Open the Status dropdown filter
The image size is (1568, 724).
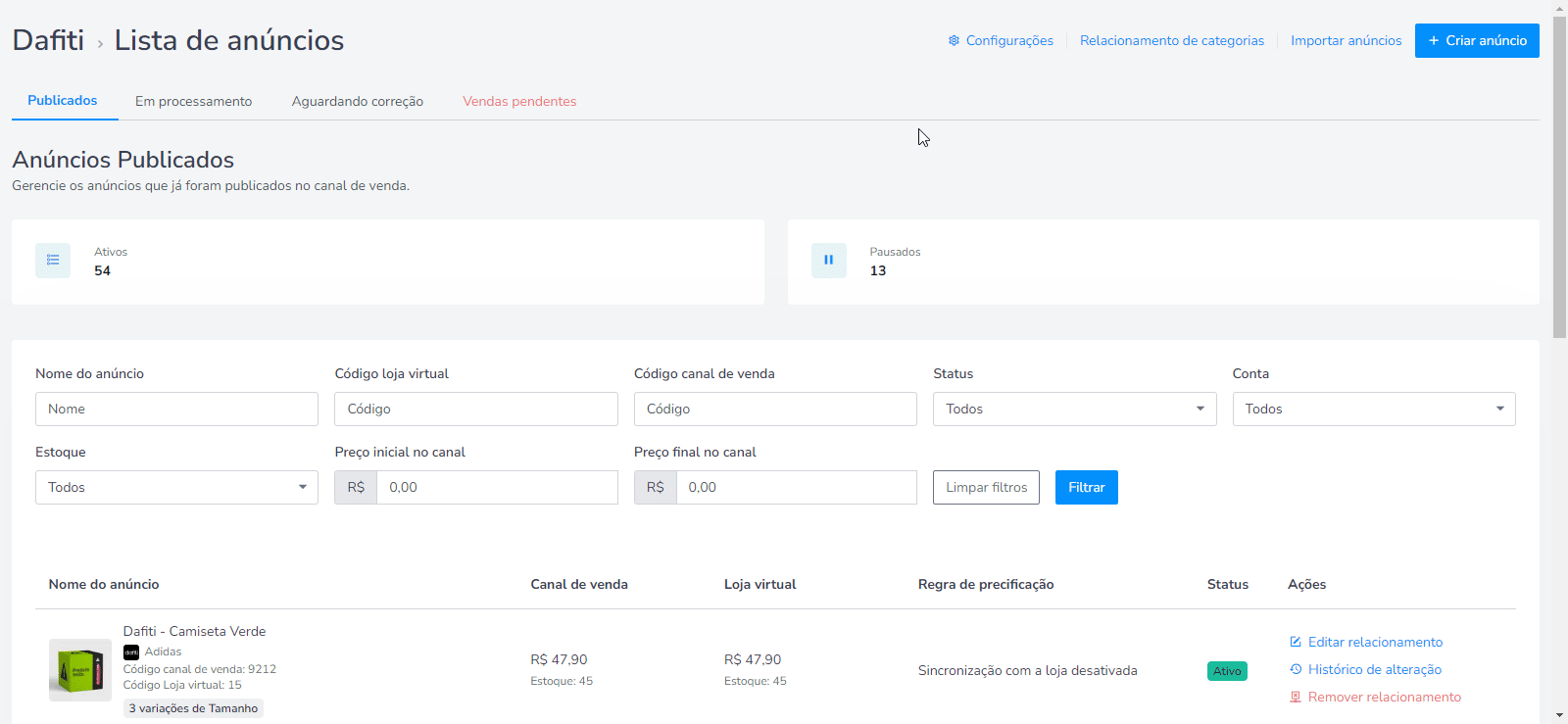[x=1075, y=409]
